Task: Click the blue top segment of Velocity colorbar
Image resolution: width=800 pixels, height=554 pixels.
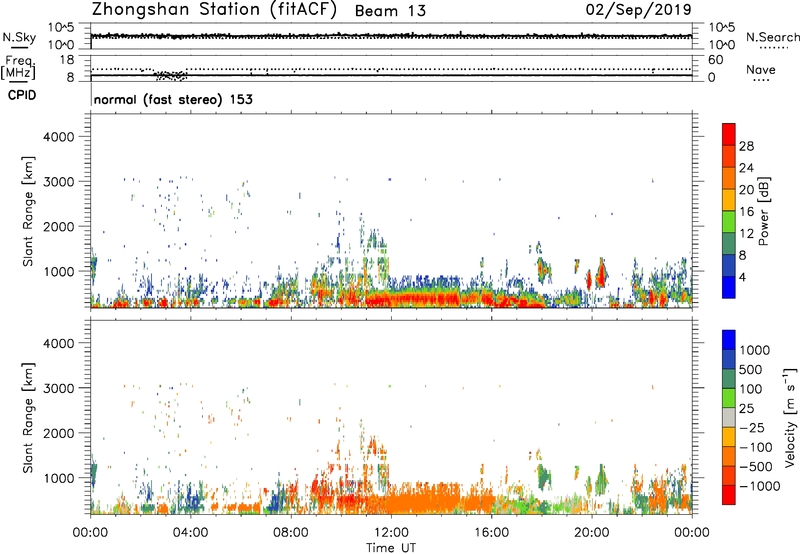Action: tap(729, 340)
